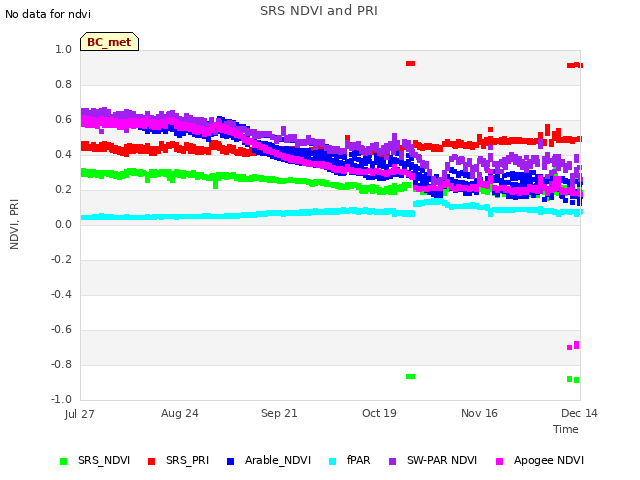
Task: Click the Oct 19 axis date
Action: [379, 413]
